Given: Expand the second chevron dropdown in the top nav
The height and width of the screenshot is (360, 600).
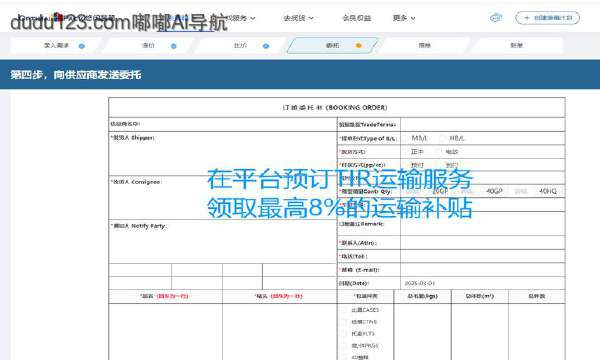Looking at the screenshot, I should tap(311, 18).
